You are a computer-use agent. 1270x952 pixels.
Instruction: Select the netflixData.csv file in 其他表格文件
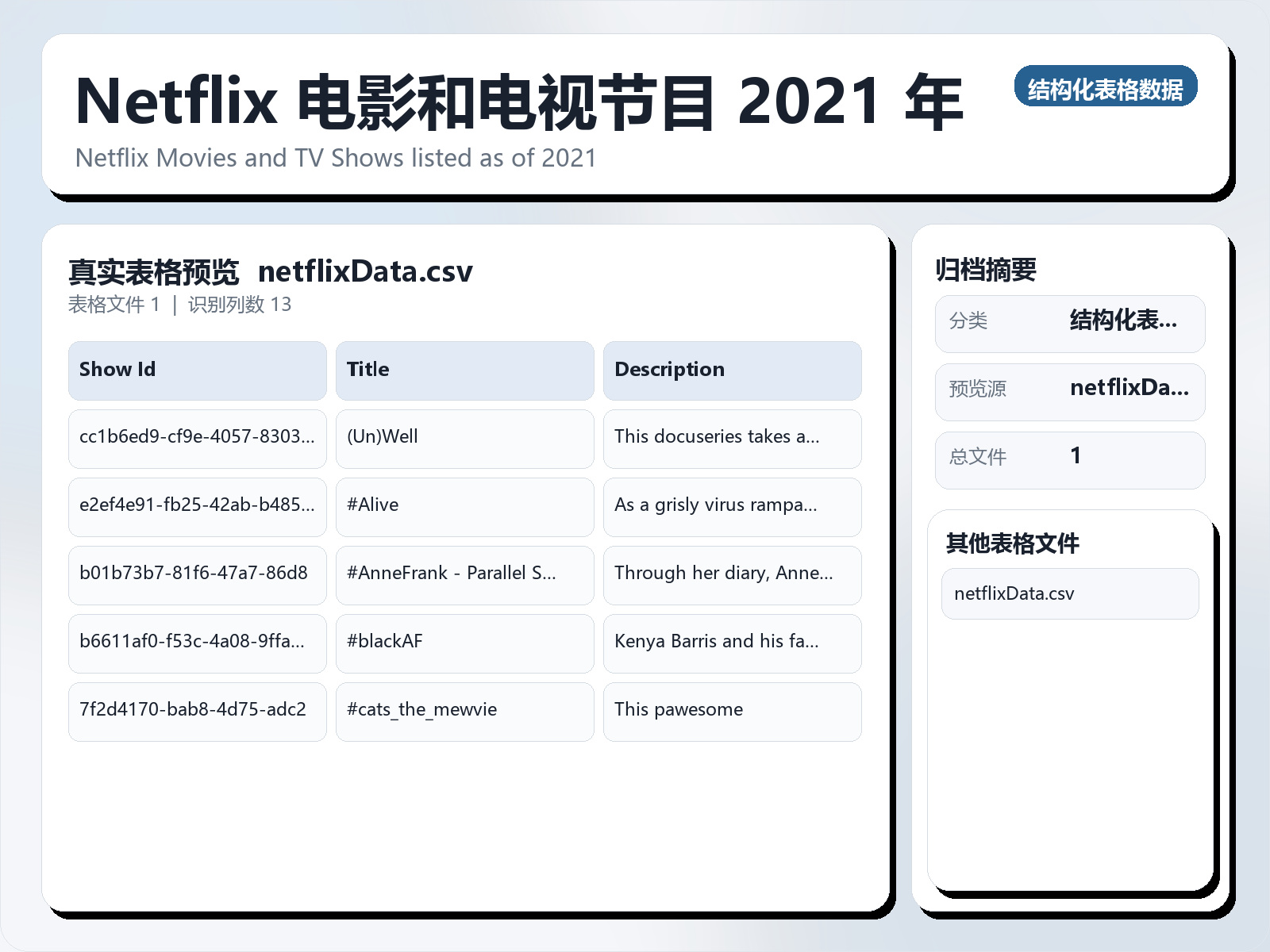click(1069, 593)
